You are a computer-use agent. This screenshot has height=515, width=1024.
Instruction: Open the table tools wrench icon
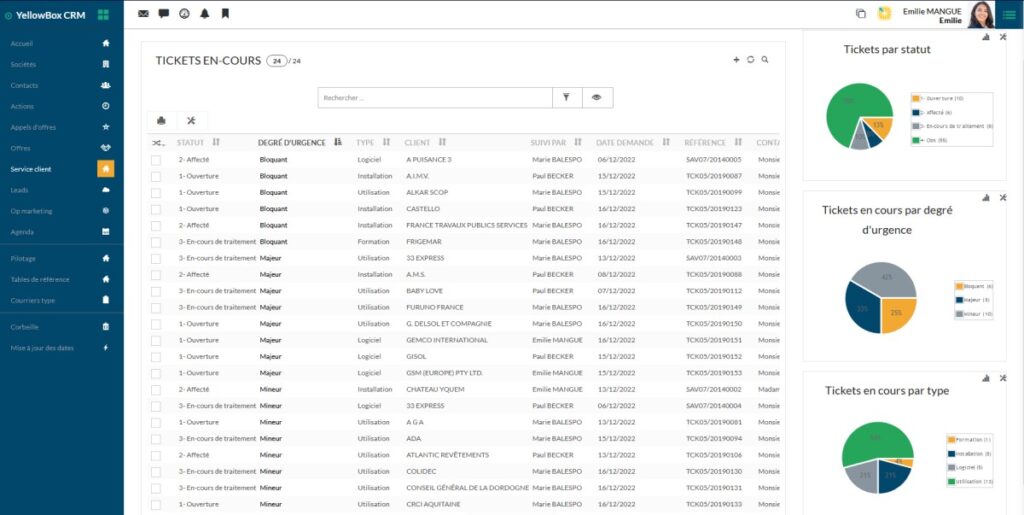[191, 121]
